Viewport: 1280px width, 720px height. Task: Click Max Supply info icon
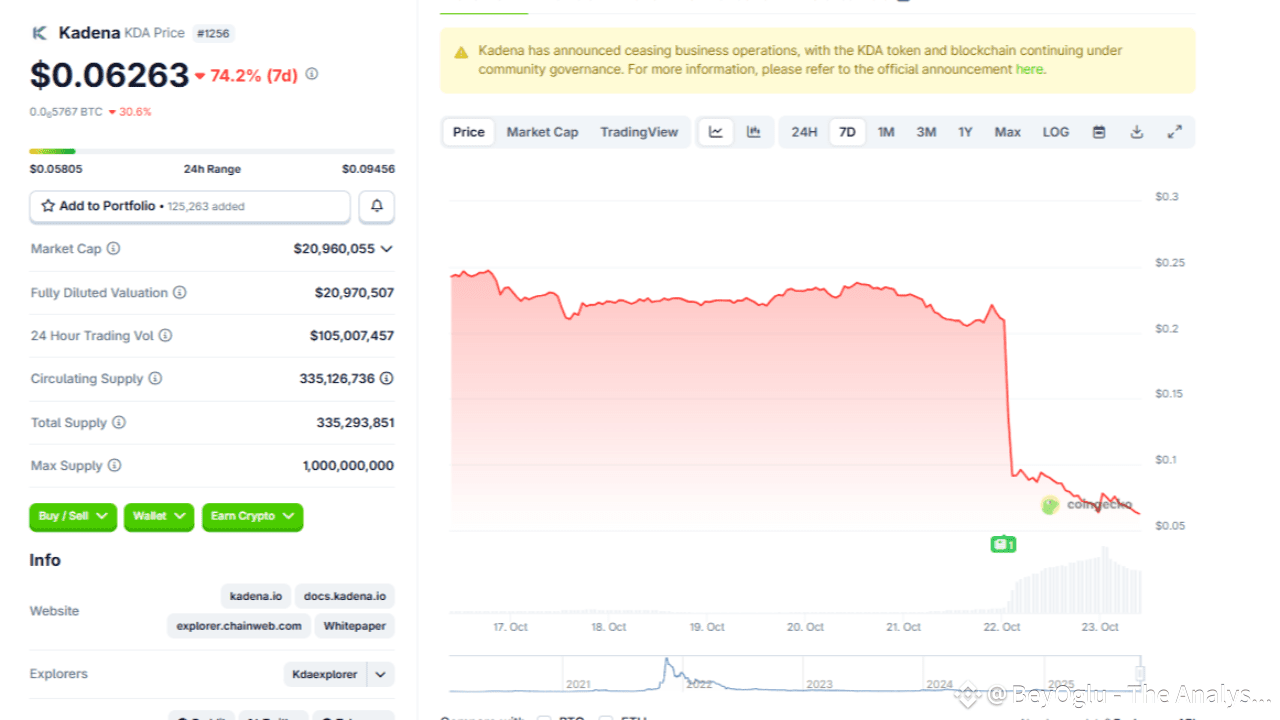tap(114, 466)
